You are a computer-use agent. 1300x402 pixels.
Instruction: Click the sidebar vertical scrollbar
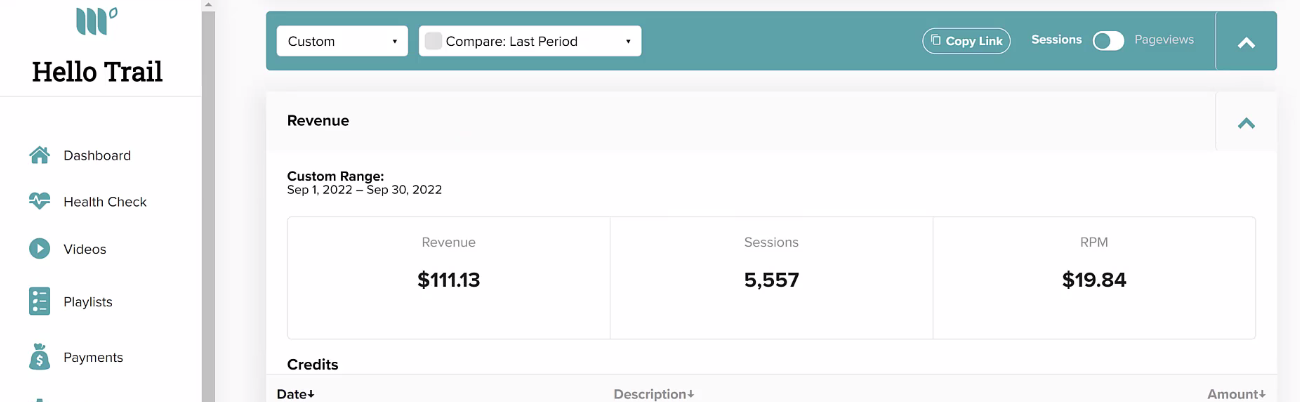(x=208, y=200)
